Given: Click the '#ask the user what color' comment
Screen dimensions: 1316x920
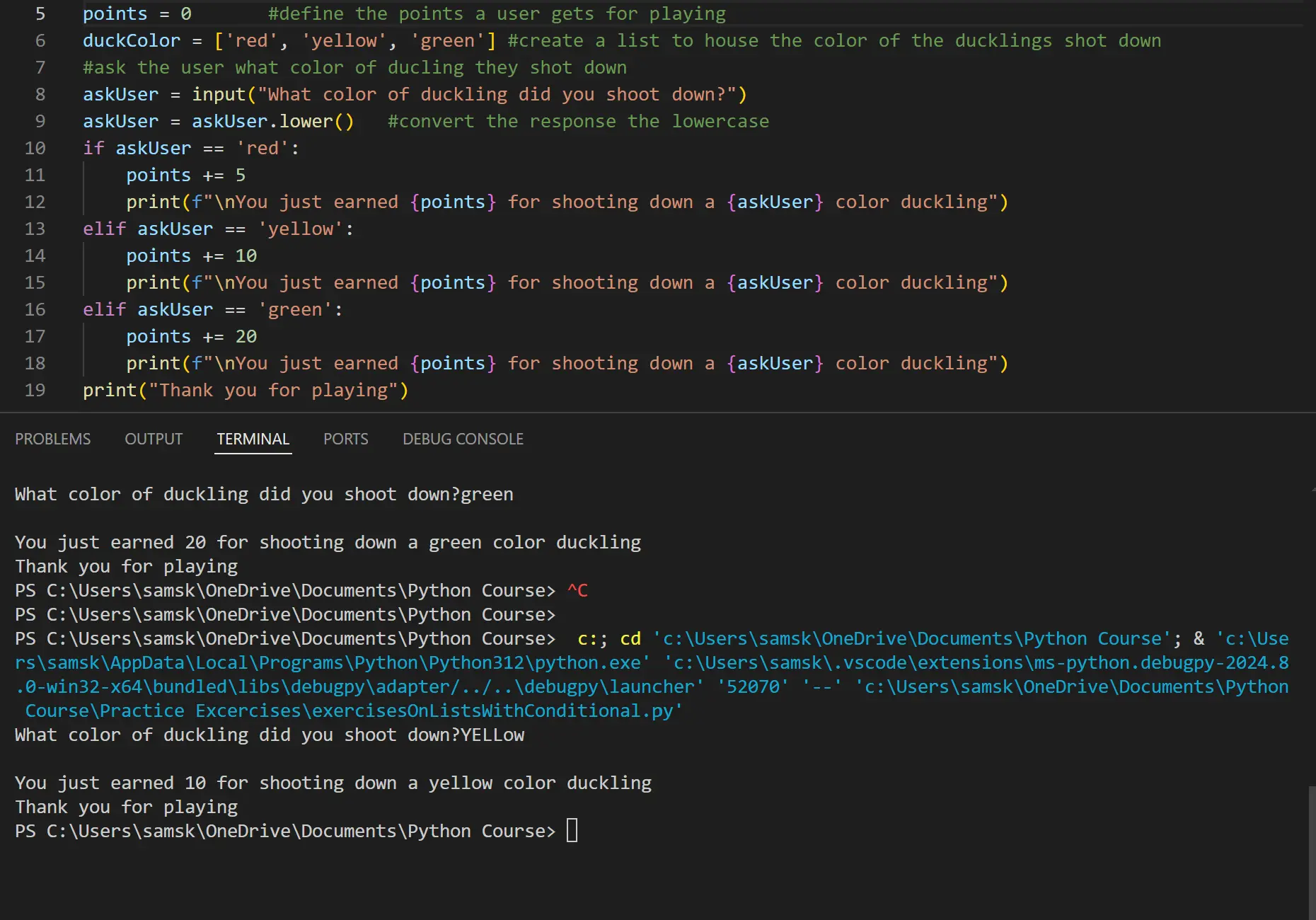Looking at the screenshot, I should click(354, 68).
